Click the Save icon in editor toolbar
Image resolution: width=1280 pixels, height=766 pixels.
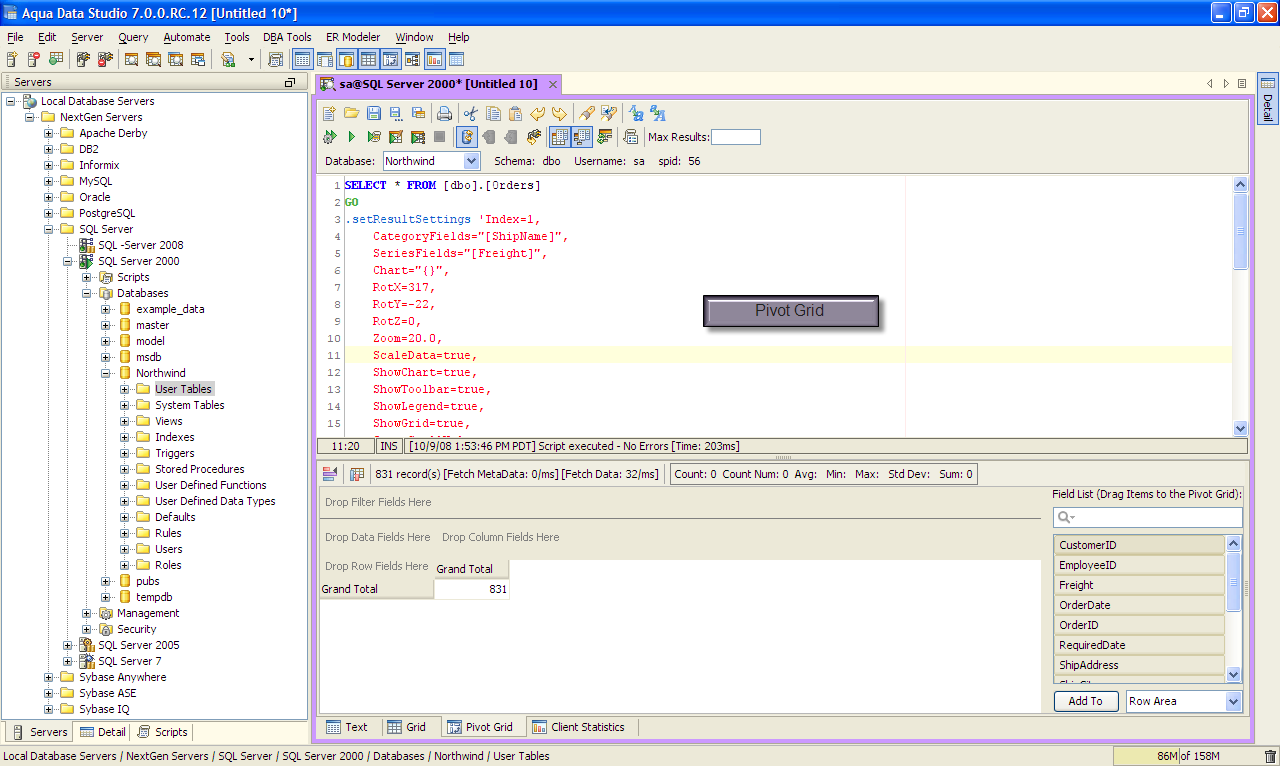click(x=373, y=113)
